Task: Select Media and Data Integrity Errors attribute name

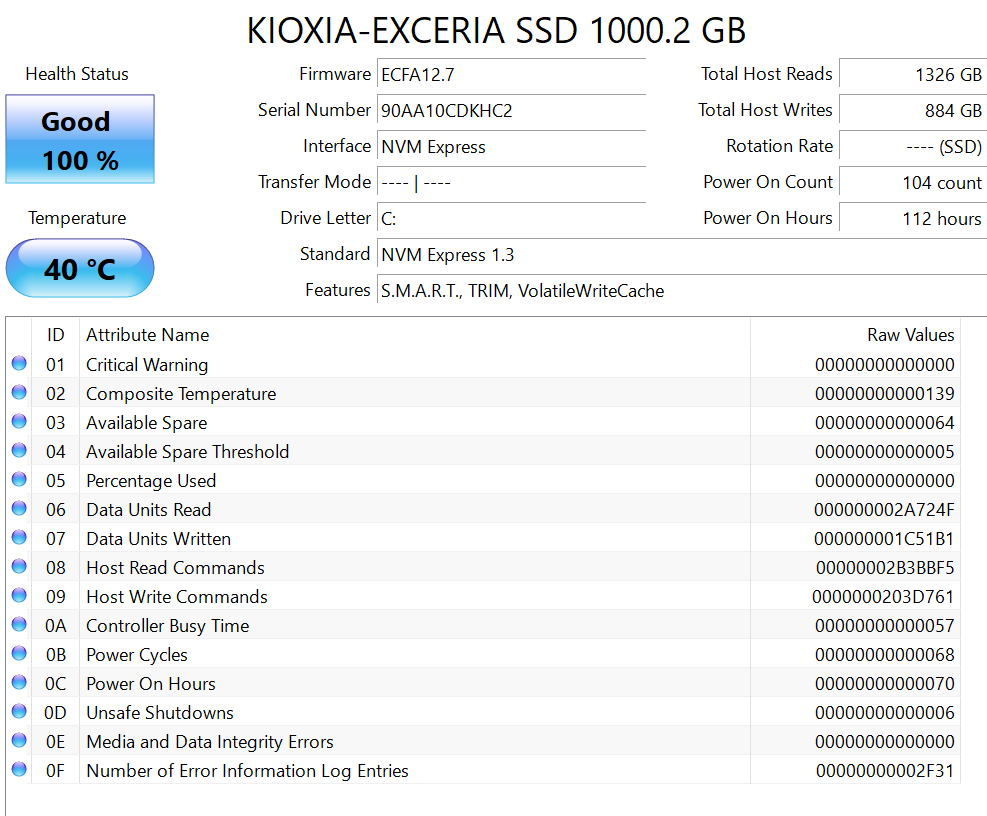Action: 210,741
